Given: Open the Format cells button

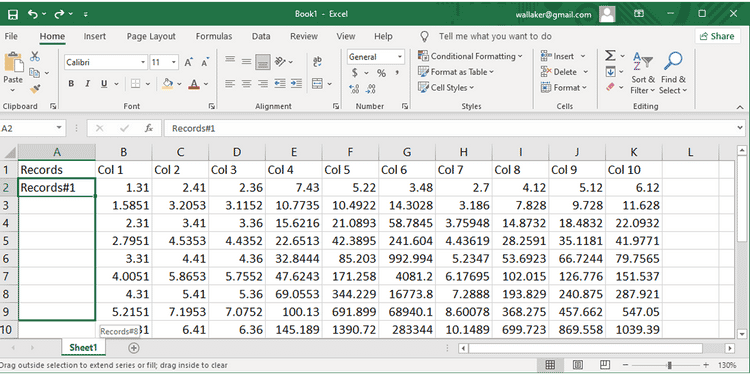Looking at the screenshot, I should pos(564,88).
